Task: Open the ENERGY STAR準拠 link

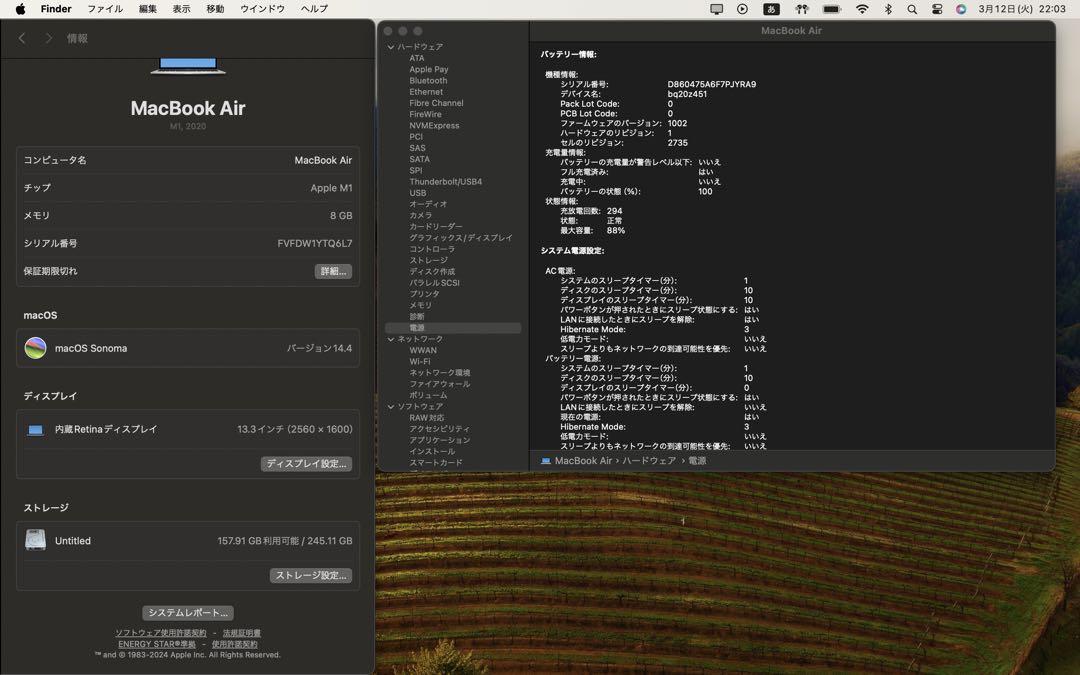Action: coord(157,644)
